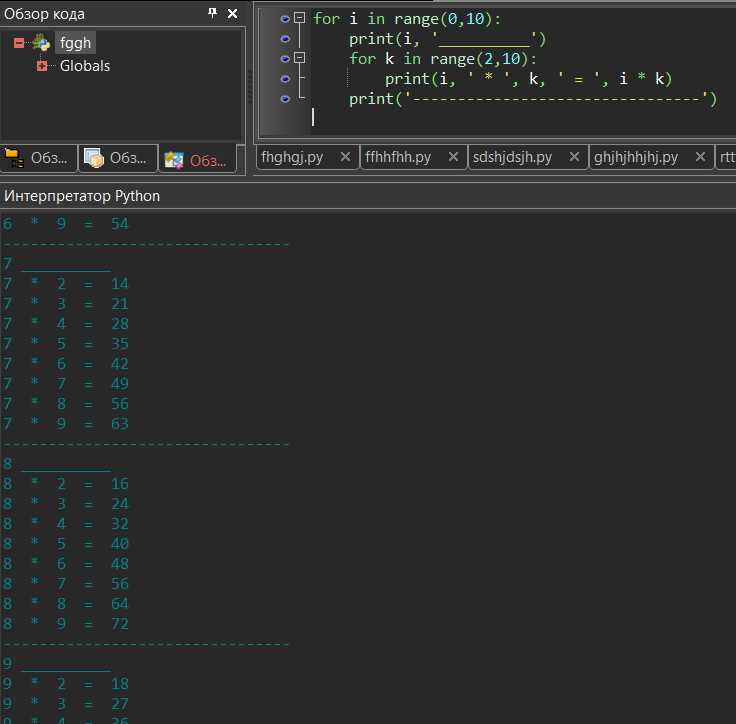The height and width of the screenshot is (724, 736).
Task: Click the output line '7 * 7 = 49'
Action: [66, 384]
